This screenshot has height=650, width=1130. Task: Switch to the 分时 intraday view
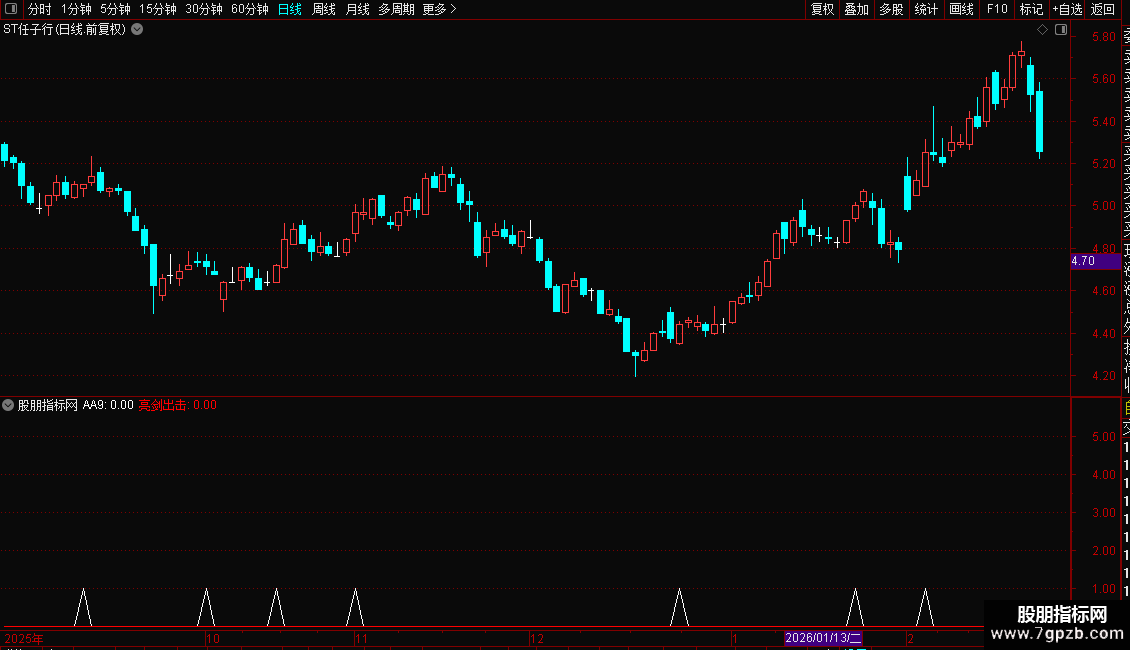tap(40, 9)
